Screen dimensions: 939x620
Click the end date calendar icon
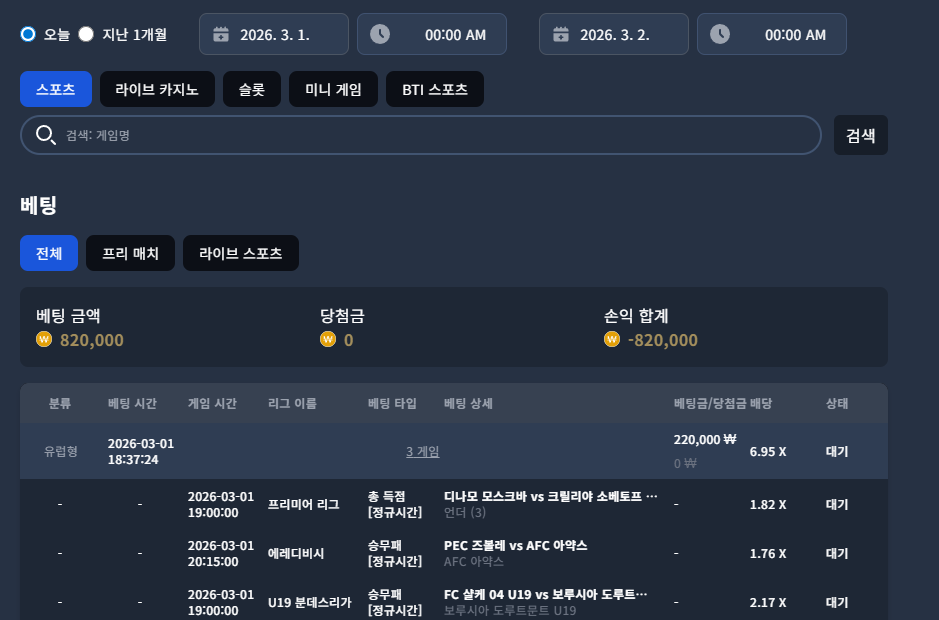pyautogui.click(x=561, y=34)
